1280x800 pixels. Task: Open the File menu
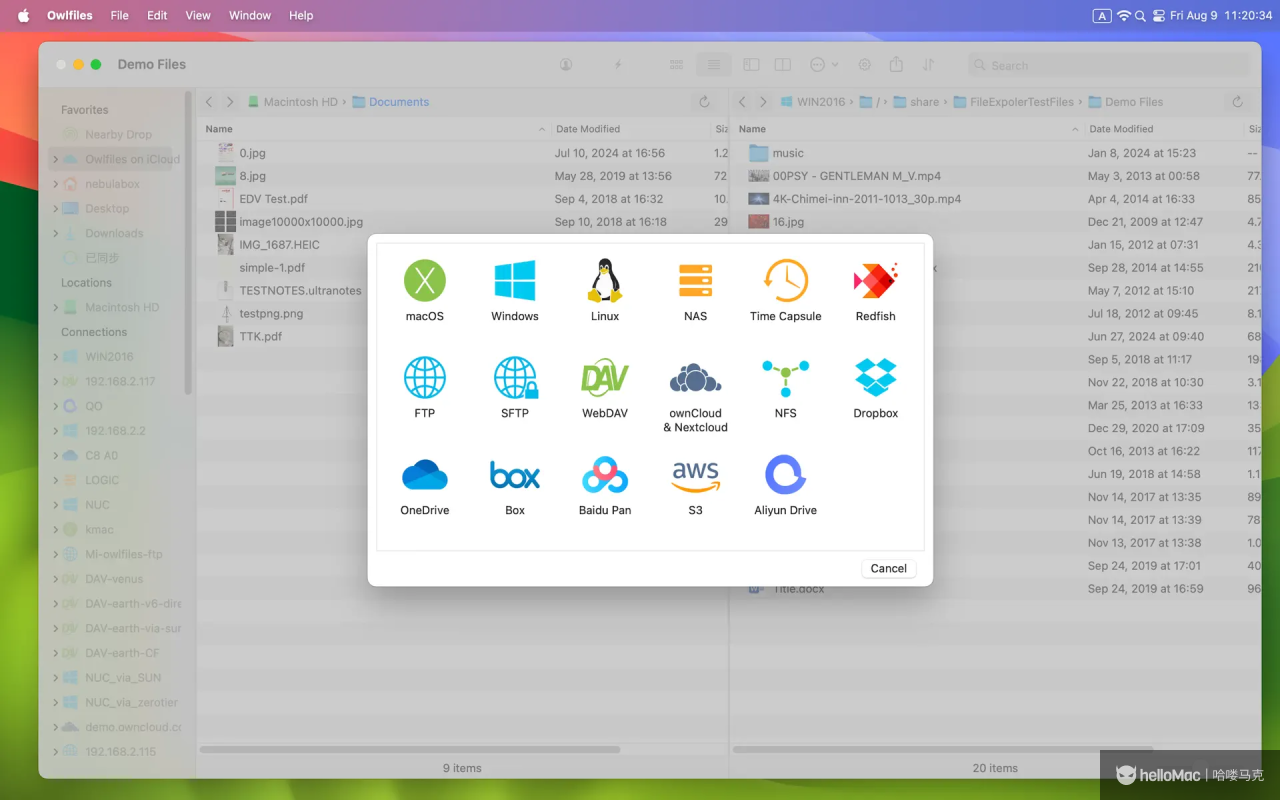click(x=119, y=15)
